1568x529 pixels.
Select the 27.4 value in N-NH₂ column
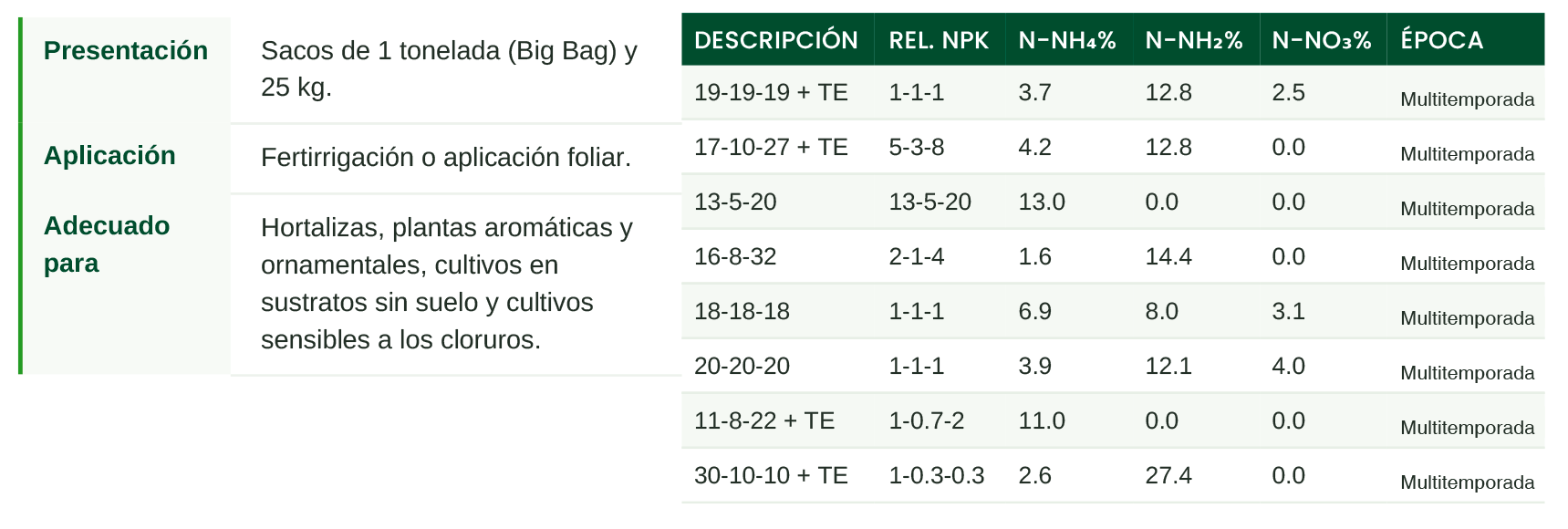(x=1168, y=475)
